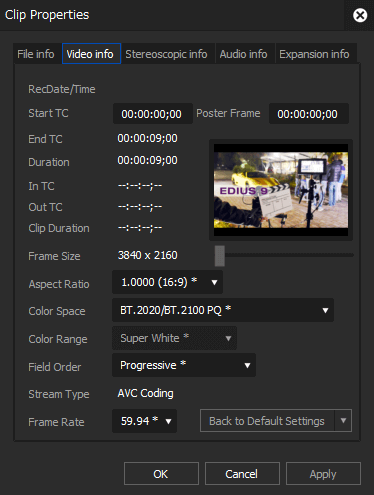The width and height of the screenshot is (374, 495).
Task: Click the Cancel button
Action: pyautogui.click(x=242, y=474)
